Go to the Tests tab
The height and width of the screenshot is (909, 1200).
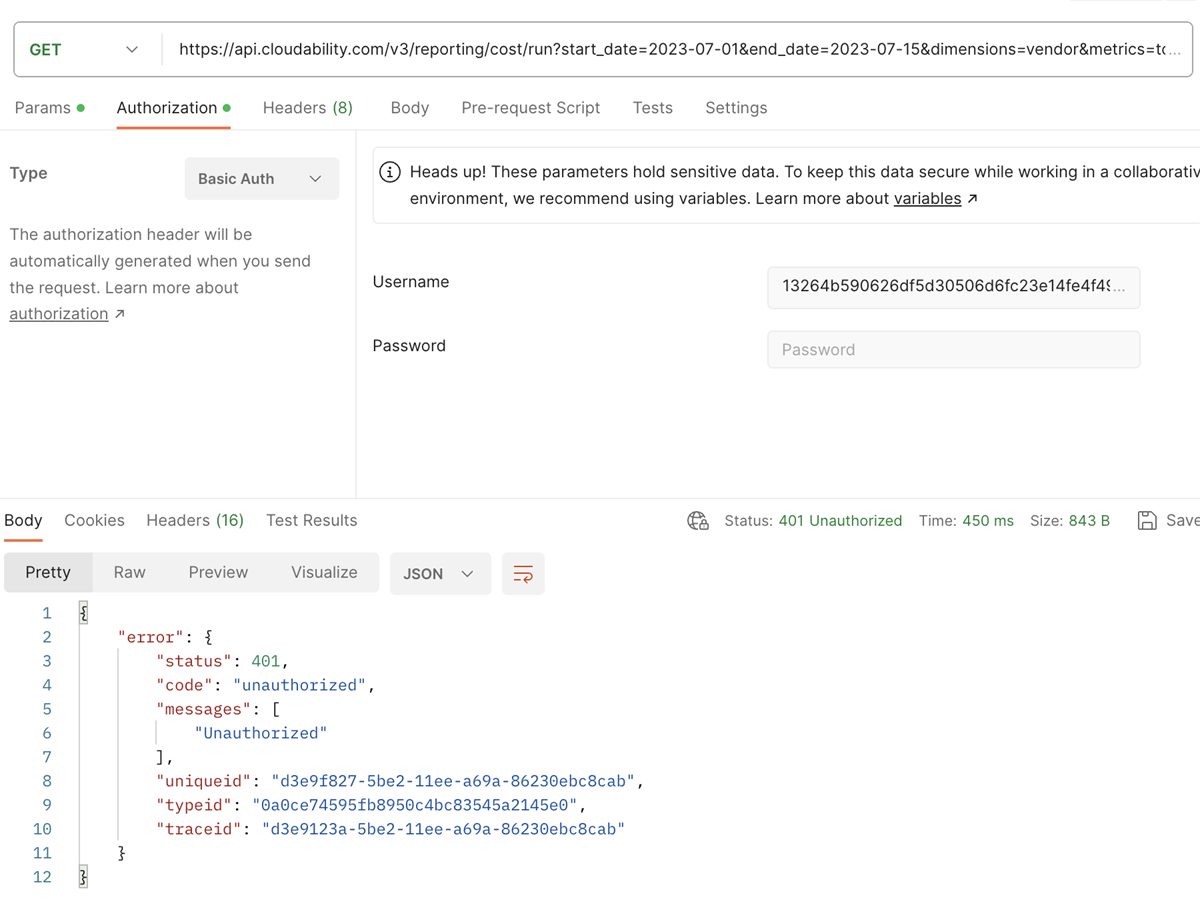click(x=652, y=108)
